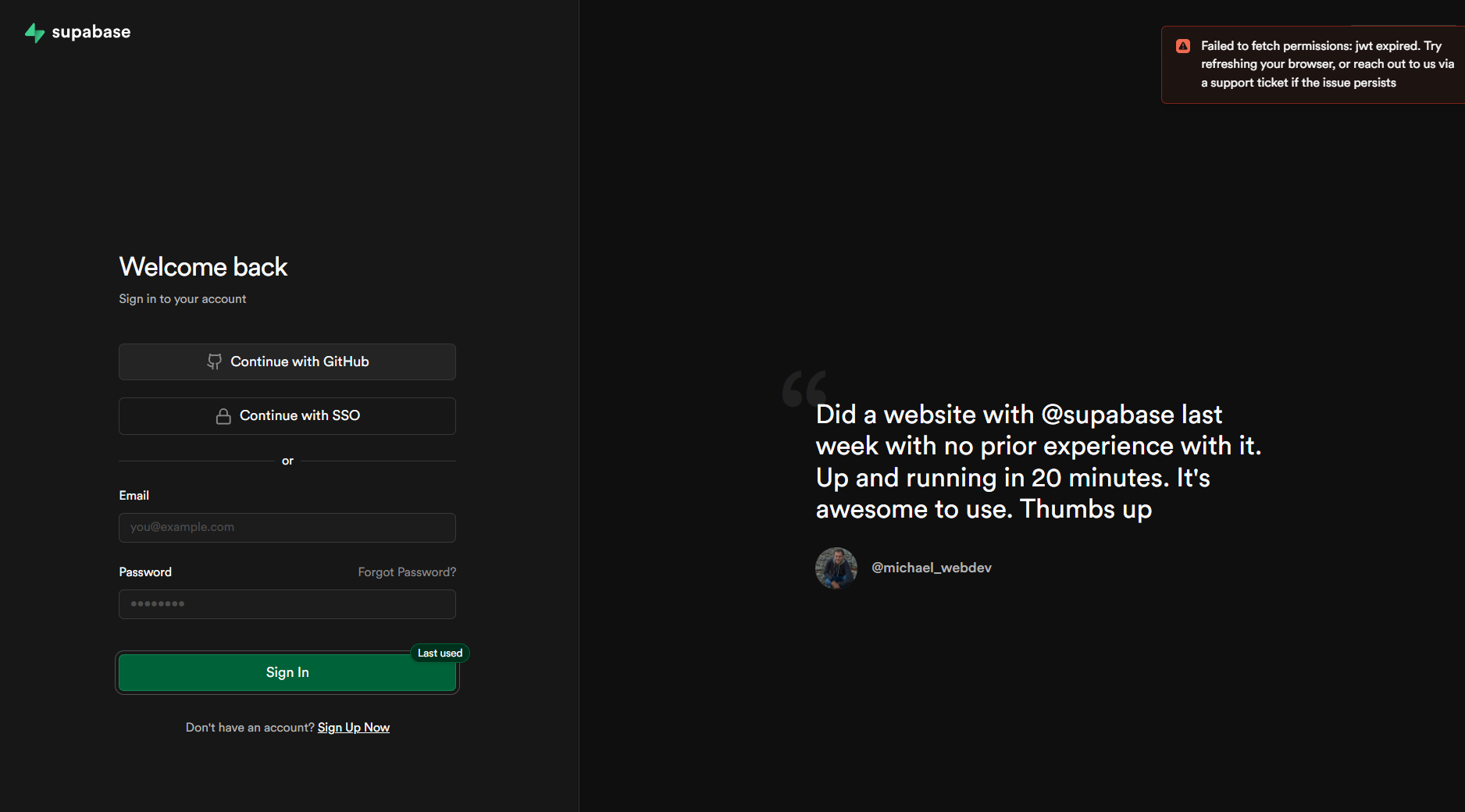The height and width of the screenshot is (812, 1465).
Task: Continue with SSO sign-in
Action: tap(287, 416)
